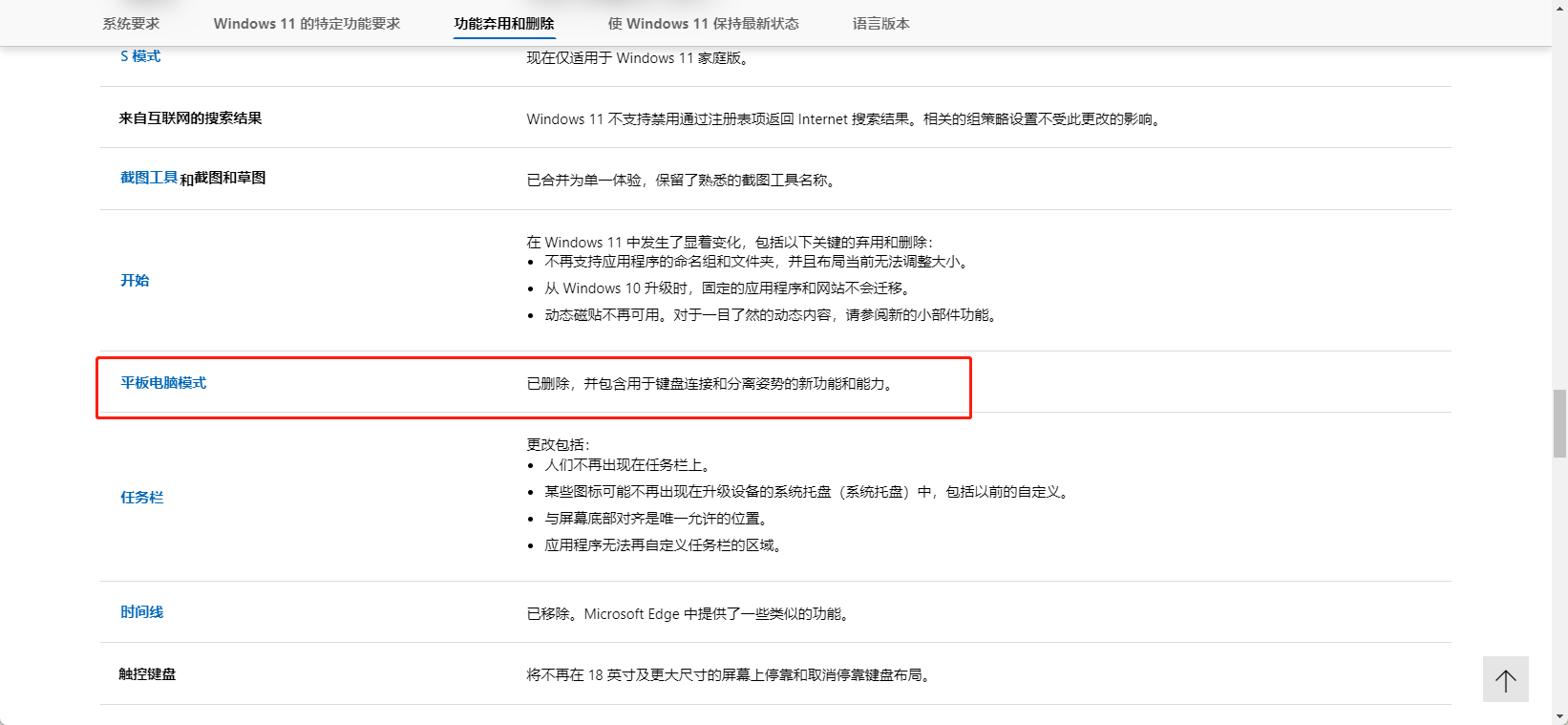Viewport: 1568px width, 725px height.
Task: Open the S 模式 link
Action: pyautogui.click(x=140, y=56)
